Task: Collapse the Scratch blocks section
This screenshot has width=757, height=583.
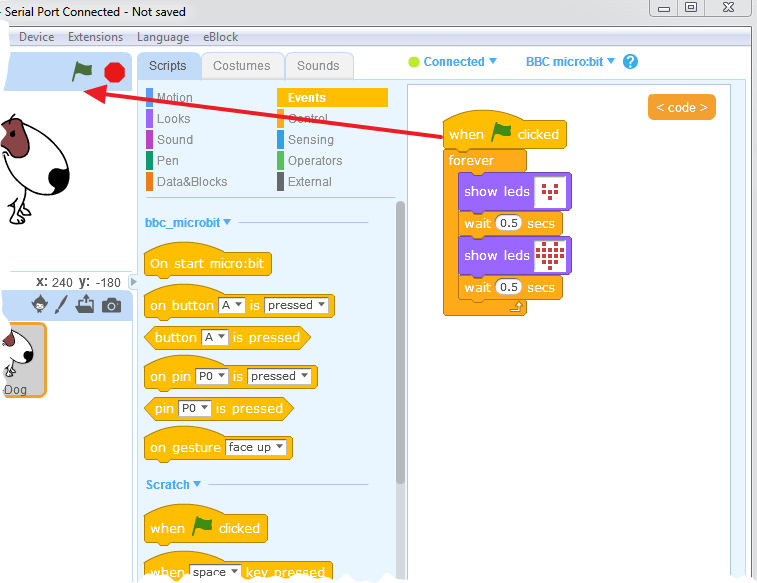Action: pyautogui.click(x=173, y=485)
